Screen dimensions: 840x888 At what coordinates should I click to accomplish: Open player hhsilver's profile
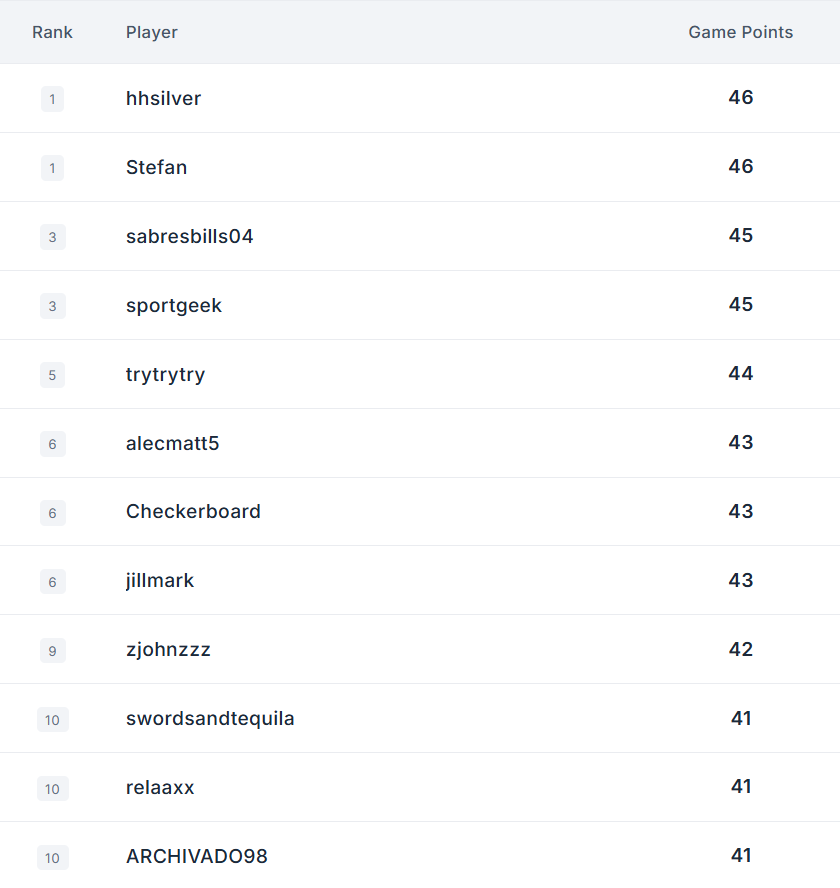(x=163, y=99)
